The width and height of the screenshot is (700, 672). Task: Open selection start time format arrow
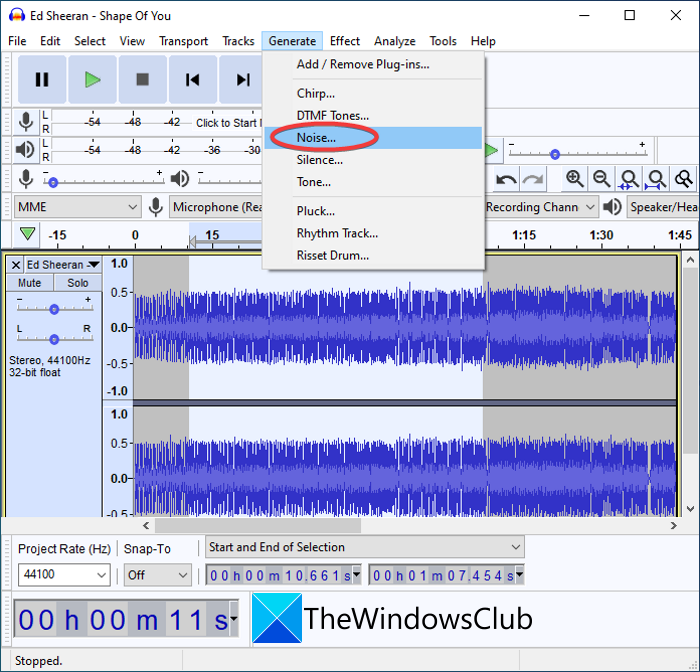[x=356, y=574]
